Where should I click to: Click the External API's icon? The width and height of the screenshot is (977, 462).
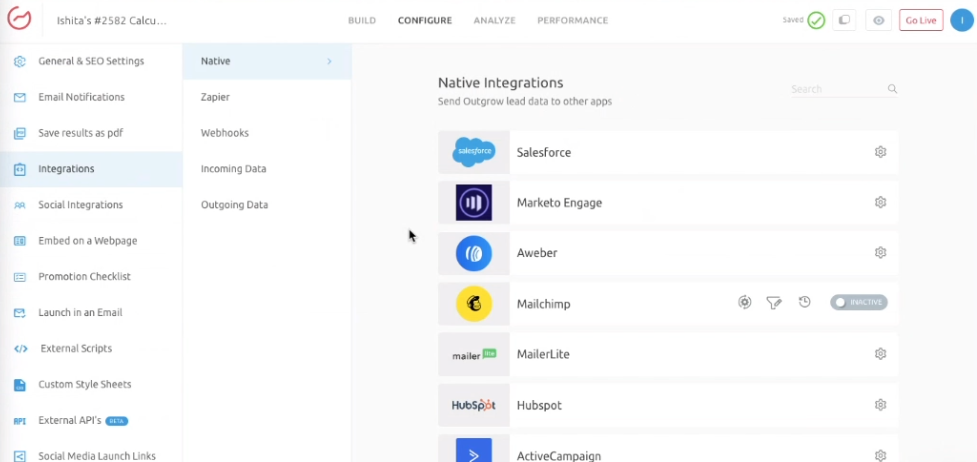pyautogui.click(x=20, y=421)
